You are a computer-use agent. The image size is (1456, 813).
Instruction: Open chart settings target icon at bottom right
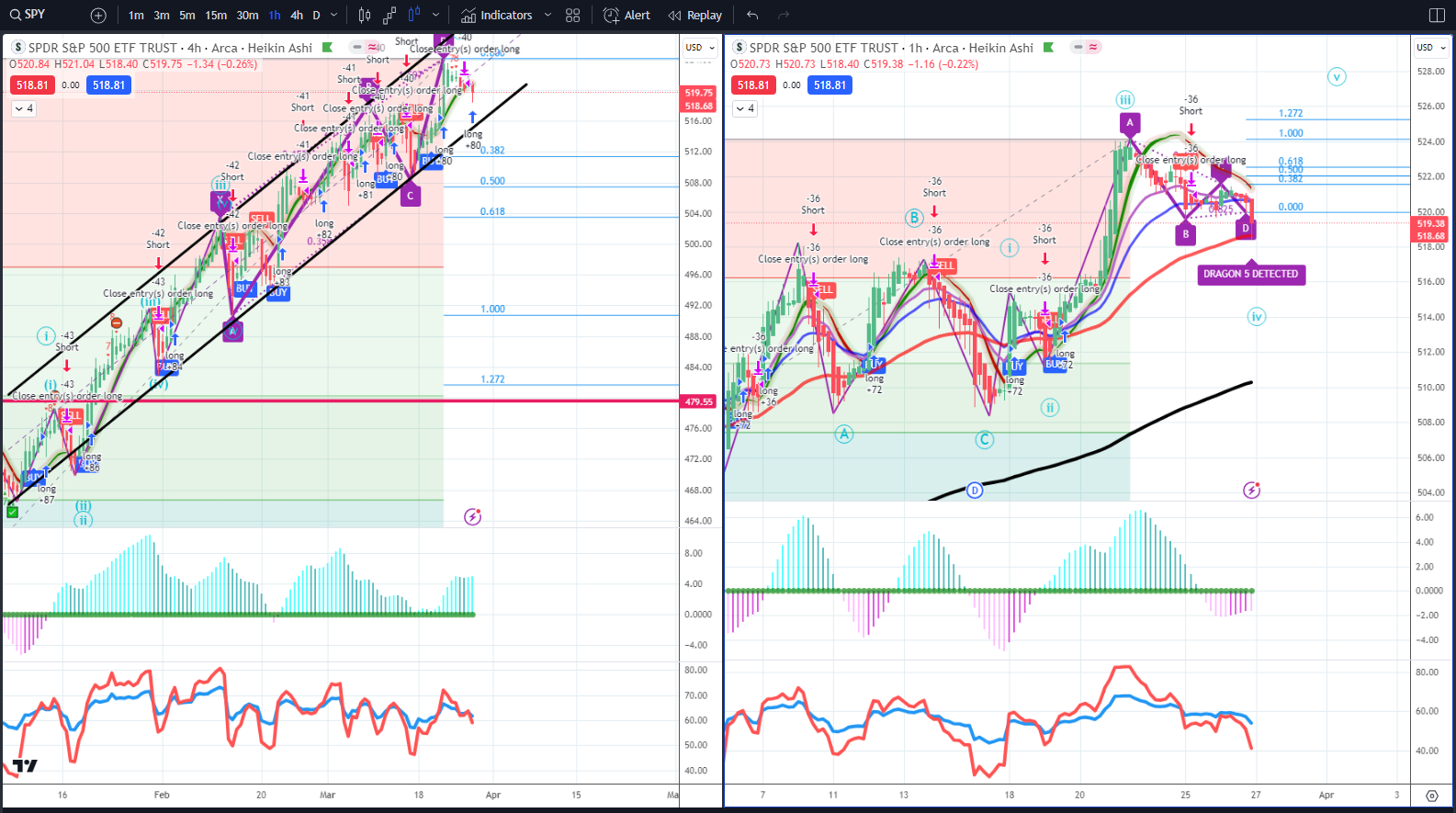tap(1432, 796)
